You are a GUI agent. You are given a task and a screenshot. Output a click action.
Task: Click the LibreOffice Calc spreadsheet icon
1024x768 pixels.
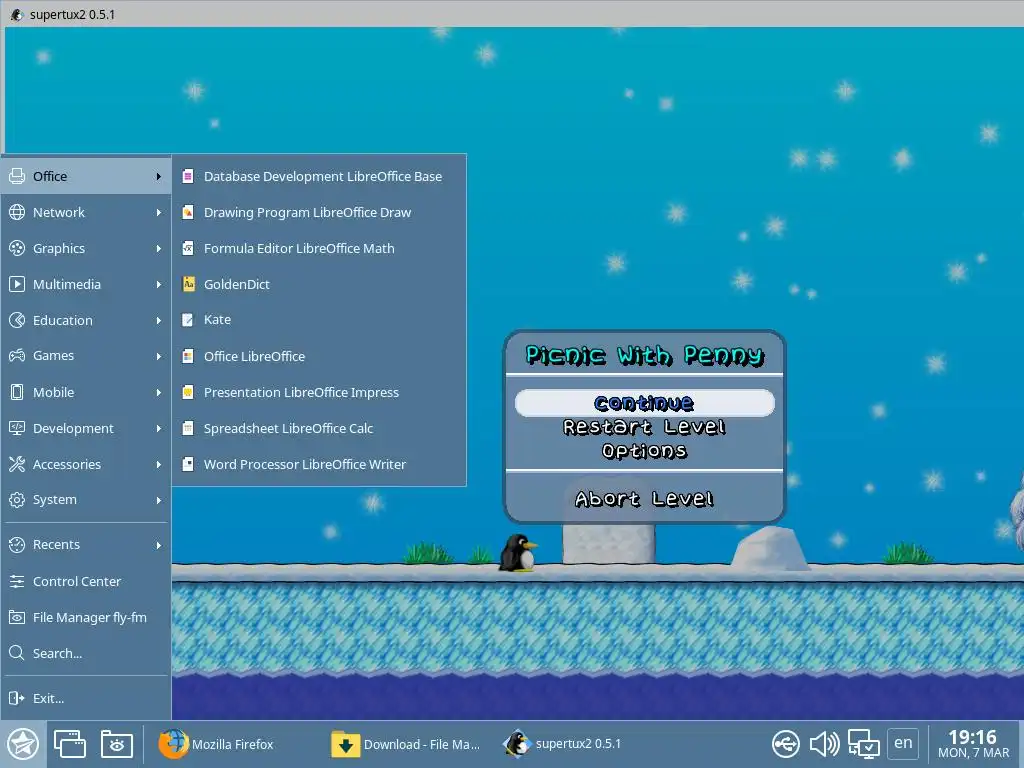(x=188, y=428)
